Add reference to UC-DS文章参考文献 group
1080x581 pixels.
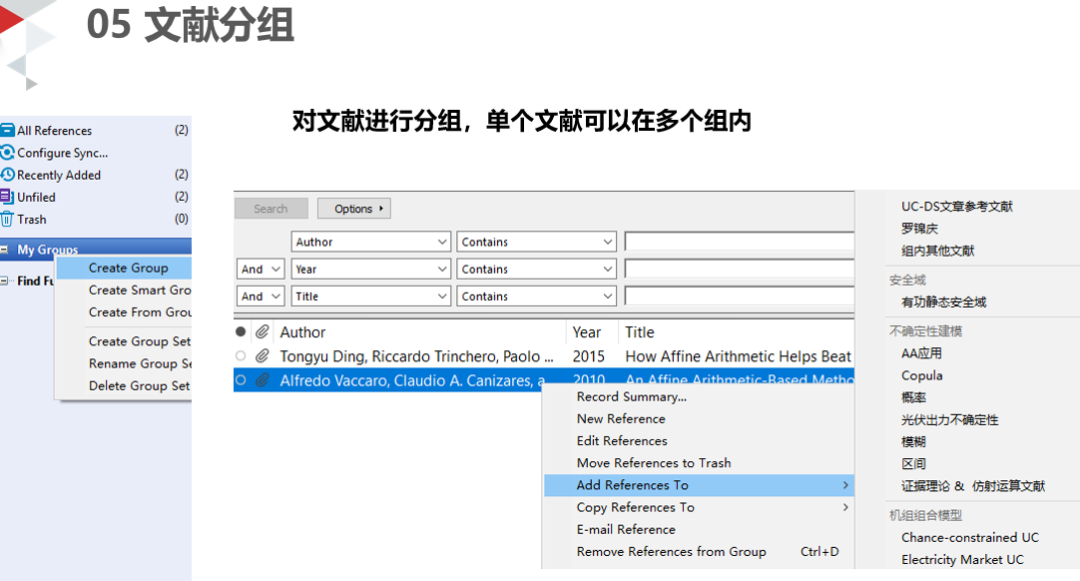click(x=957, y=207)
